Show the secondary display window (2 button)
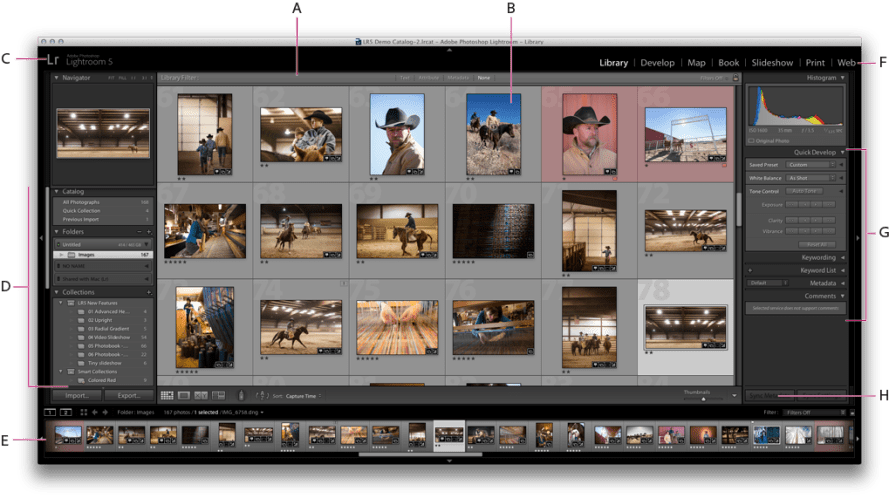Viewport: 889px width, 498px height. pyautogui.click(x=67, y=411)
